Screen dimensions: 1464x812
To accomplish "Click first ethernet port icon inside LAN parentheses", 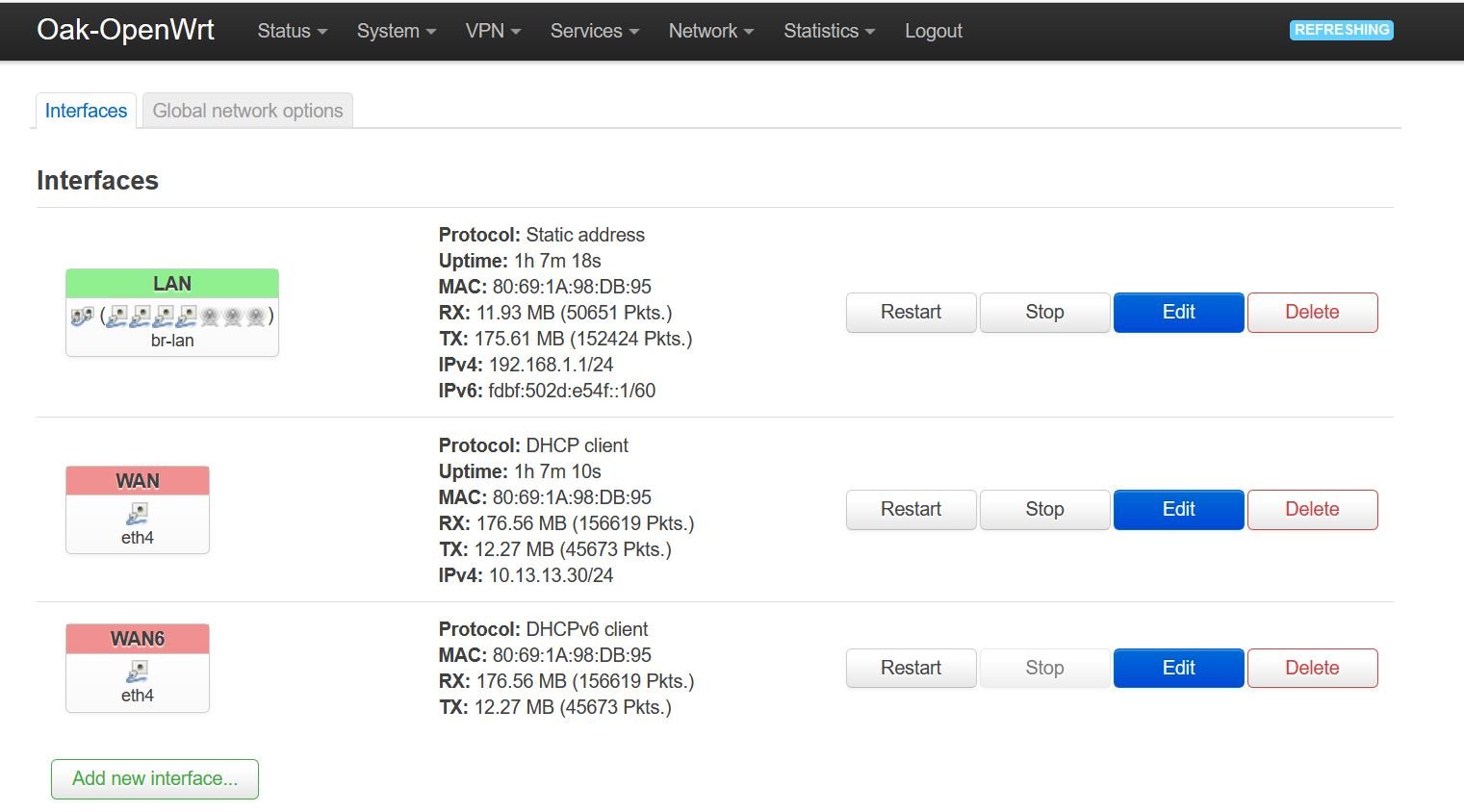I will click(x=117, y=316).
